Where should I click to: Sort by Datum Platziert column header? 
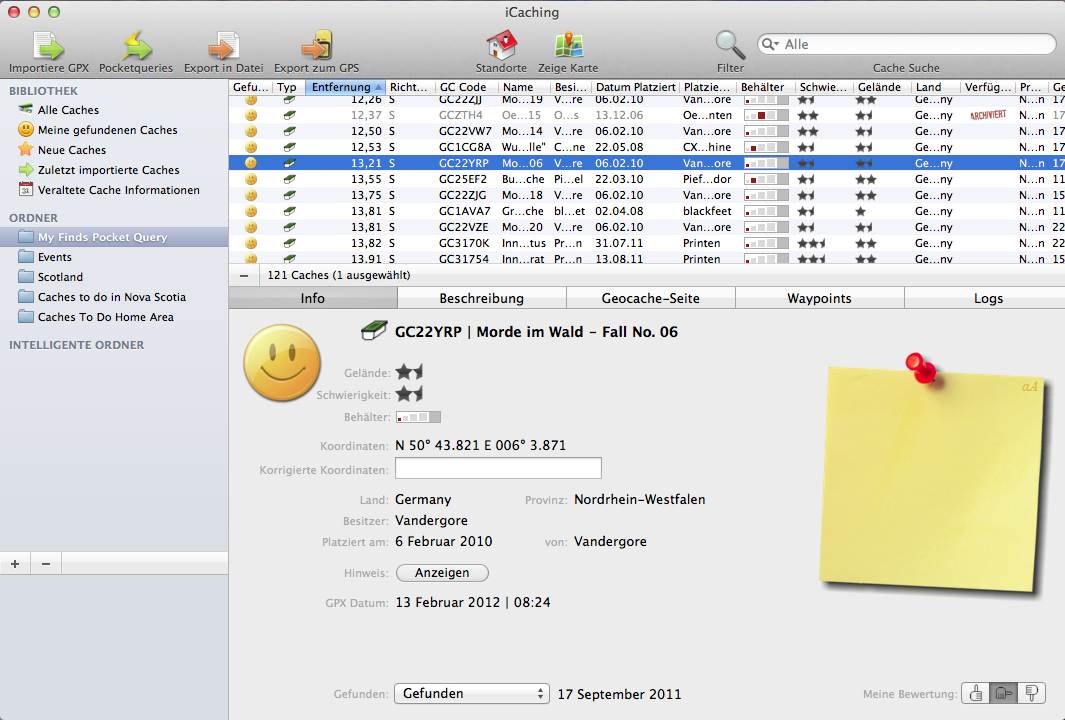coord(635,87)
